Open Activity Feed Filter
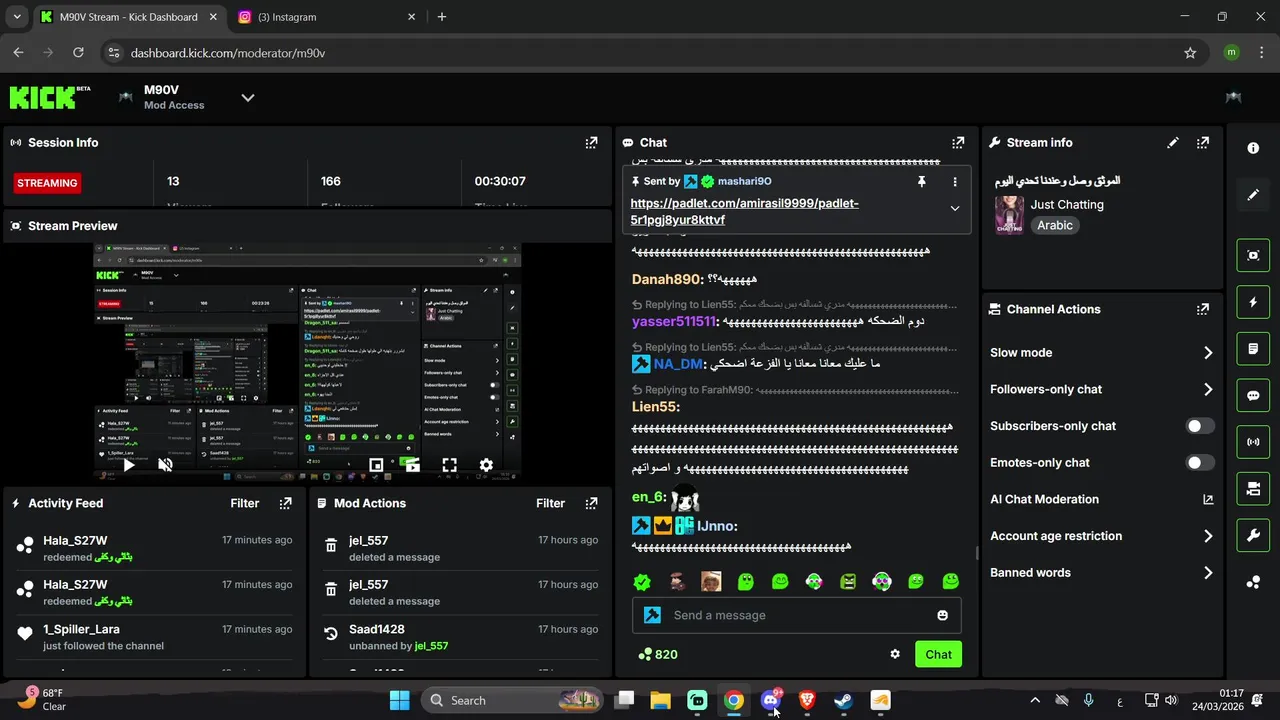 pyautogui.click(x=245, y=503)
